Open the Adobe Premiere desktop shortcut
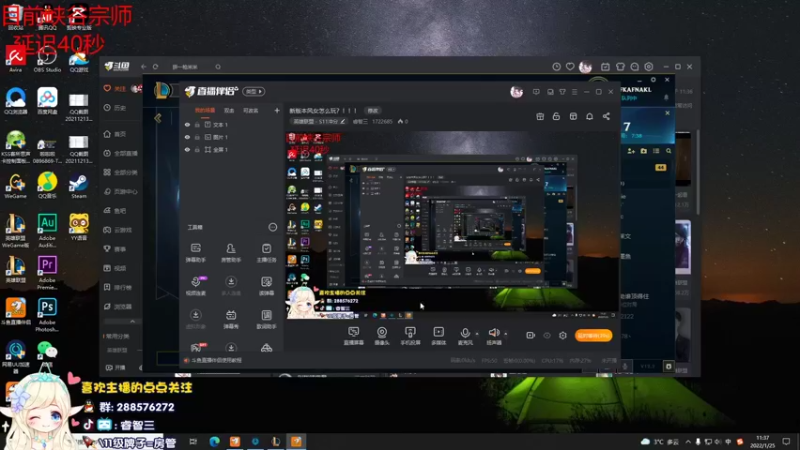Screen dimensions: 800x450 [x=47, y=272]
